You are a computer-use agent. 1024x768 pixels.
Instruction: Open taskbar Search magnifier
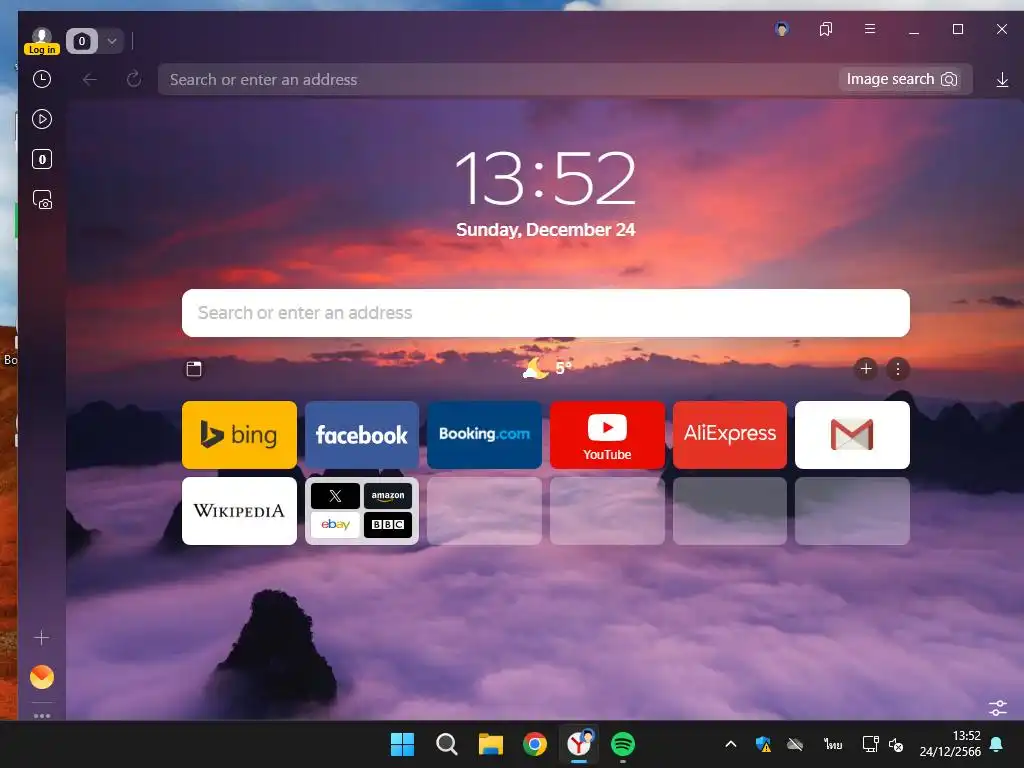(447, 744)
